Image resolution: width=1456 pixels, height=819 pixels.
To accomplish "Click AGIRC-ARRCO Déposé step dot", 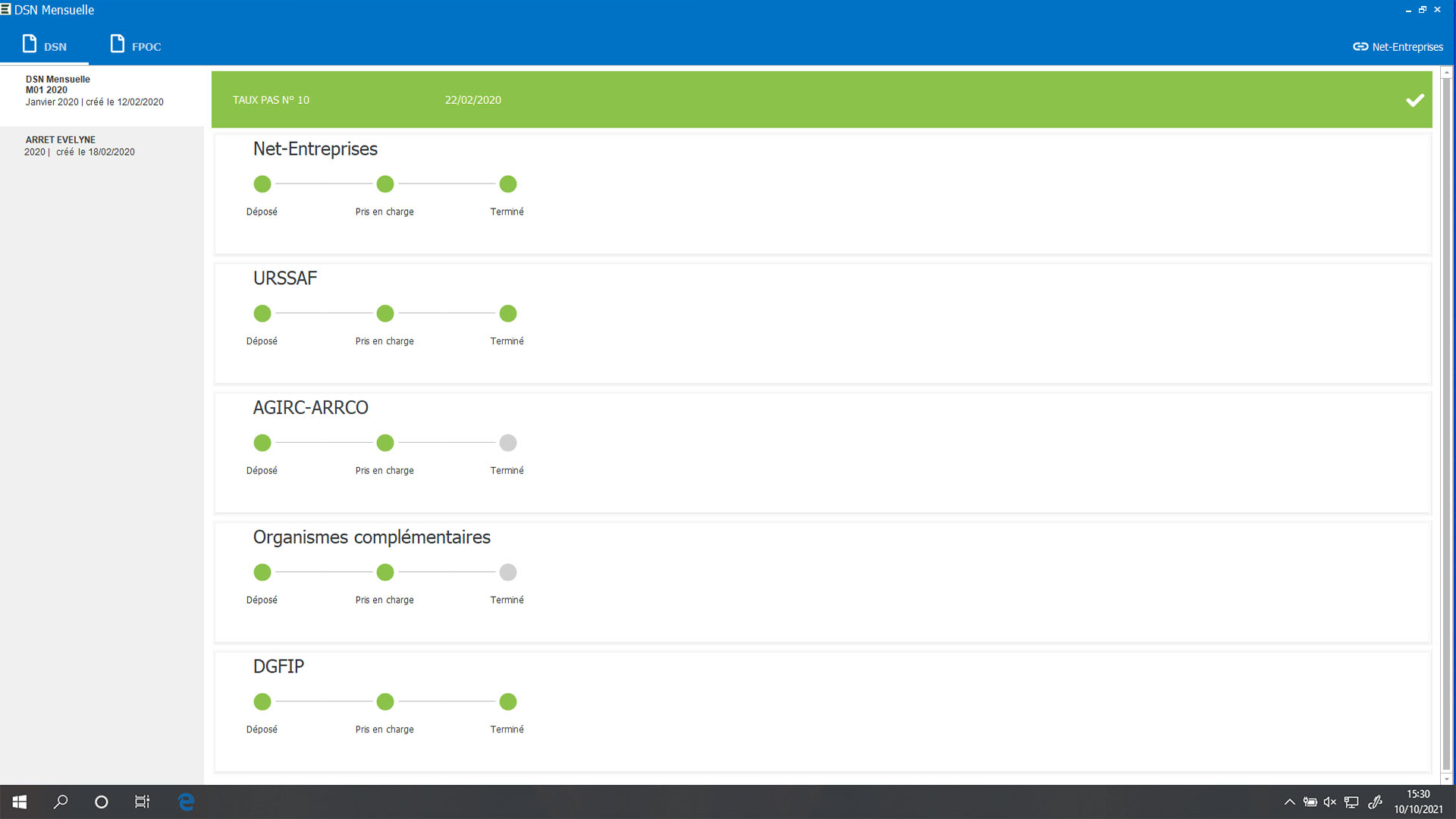I will point(262,443).
